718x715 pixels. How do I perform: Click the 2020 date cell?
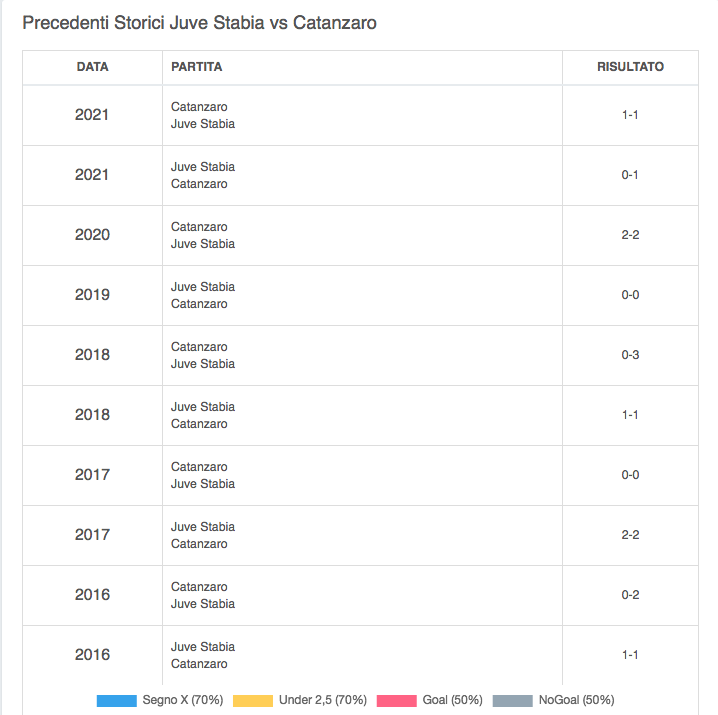pyautogui.click(x=92, y=235)
